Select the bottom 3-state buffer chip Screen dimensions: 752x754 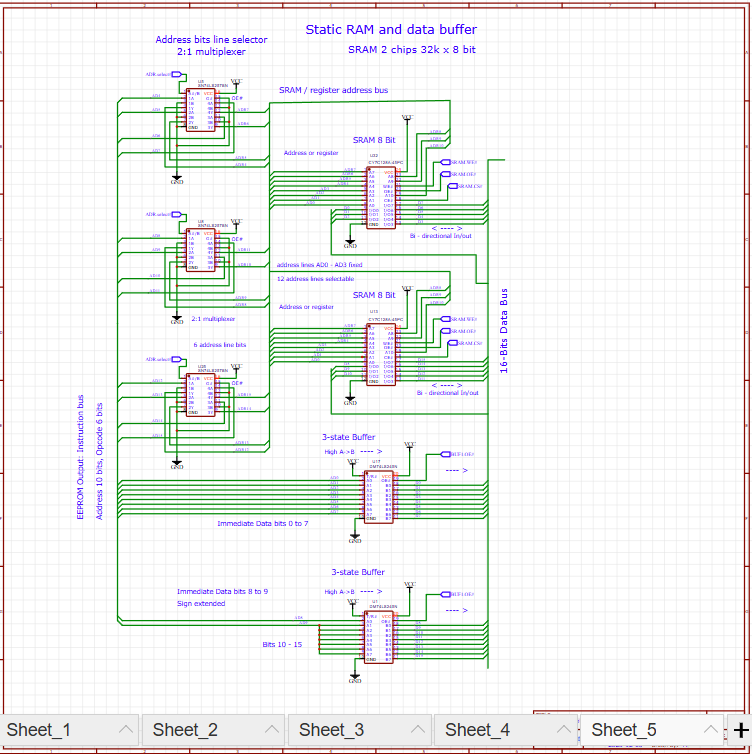click(x=379, y=636)
